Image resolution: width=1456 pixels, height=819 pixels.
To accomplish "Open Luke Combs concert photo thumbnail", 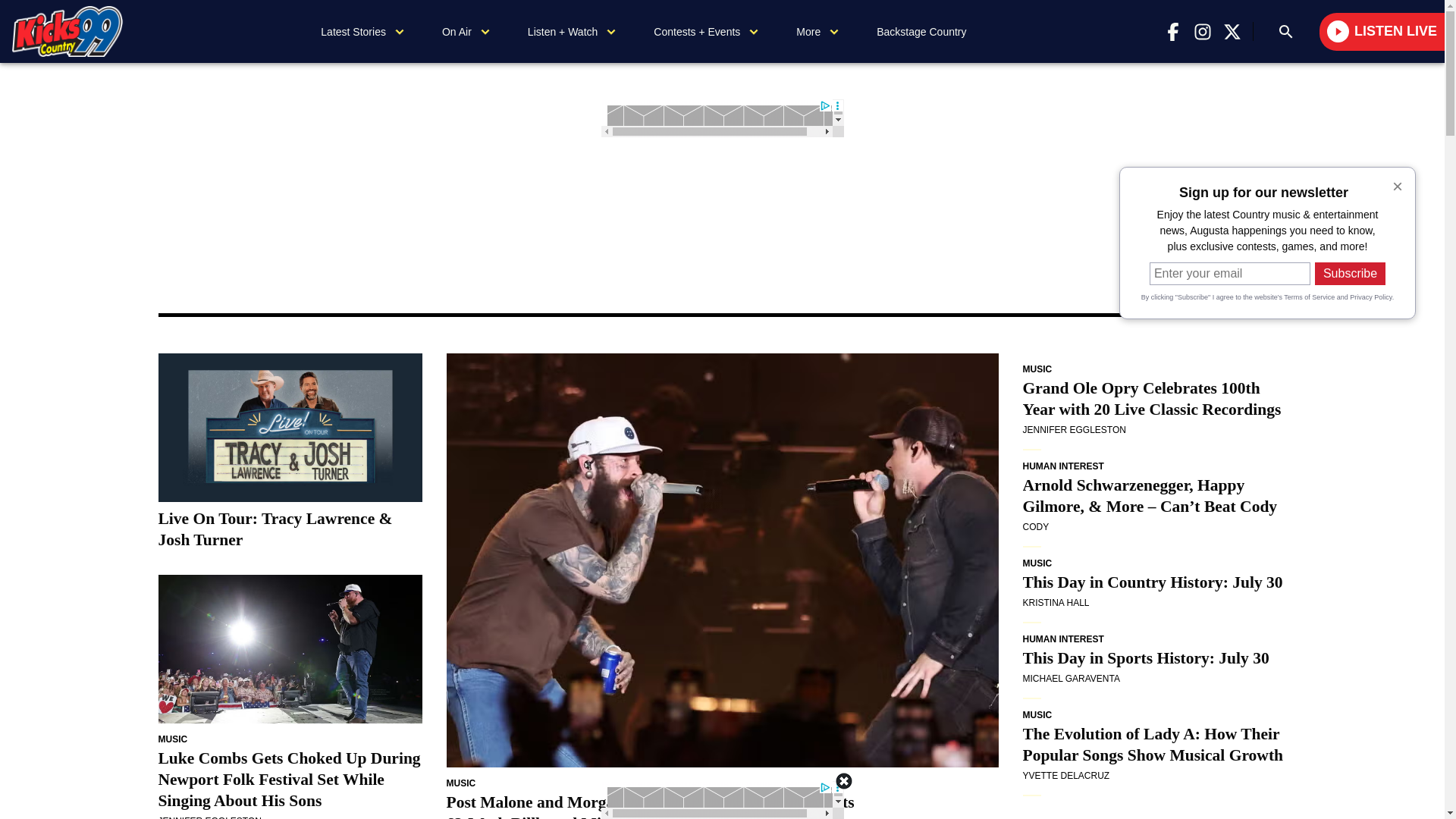I will (x=290, y=649).
